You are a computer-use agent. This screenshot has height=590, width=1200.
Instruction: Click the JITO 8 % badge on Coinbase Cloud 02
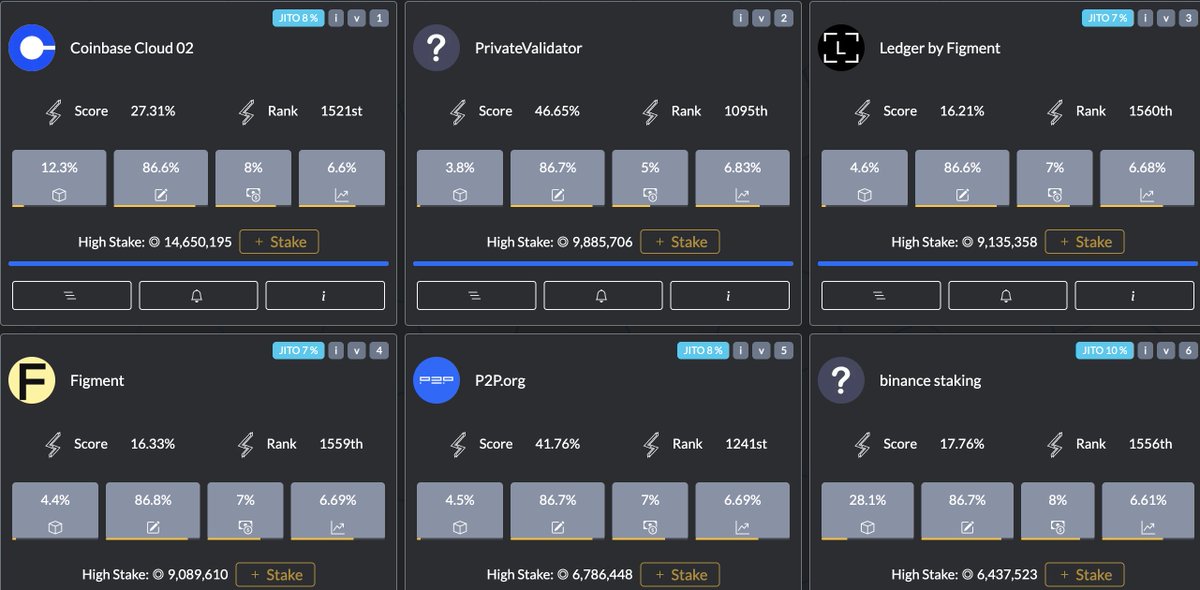(297, 17)
